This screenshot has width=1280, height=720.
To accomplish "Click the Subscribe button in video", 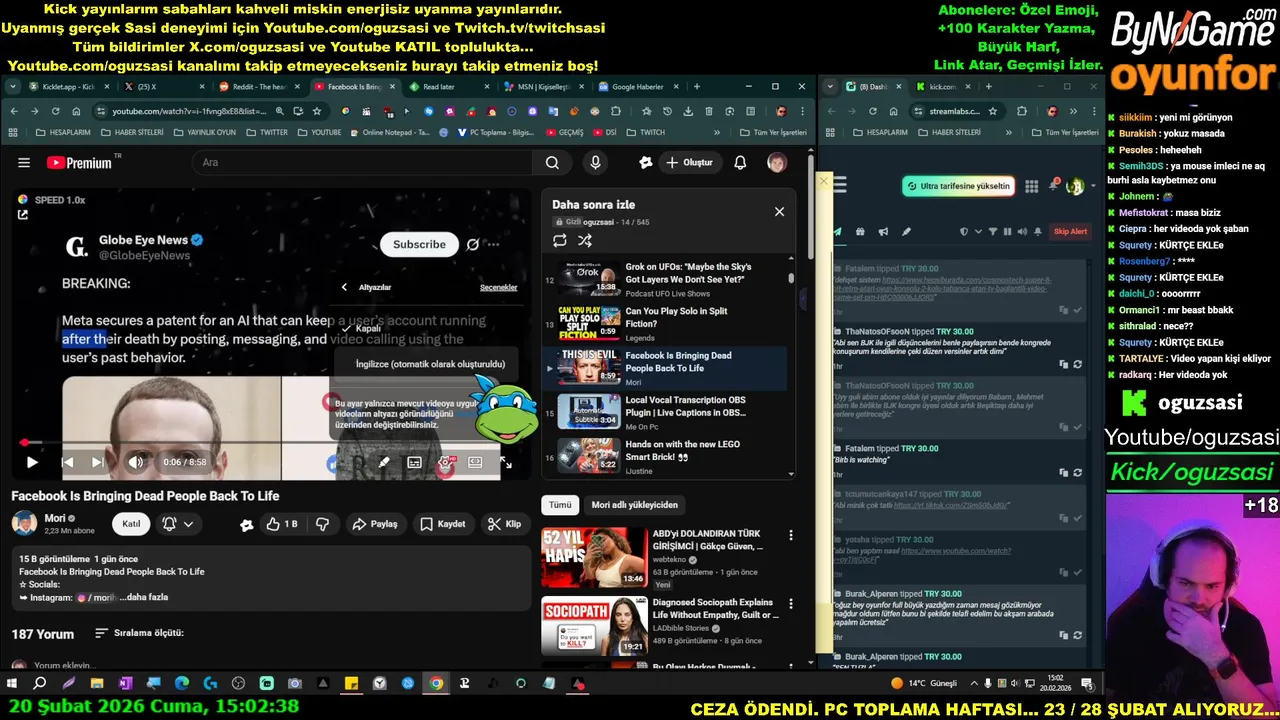I will 419,244.
